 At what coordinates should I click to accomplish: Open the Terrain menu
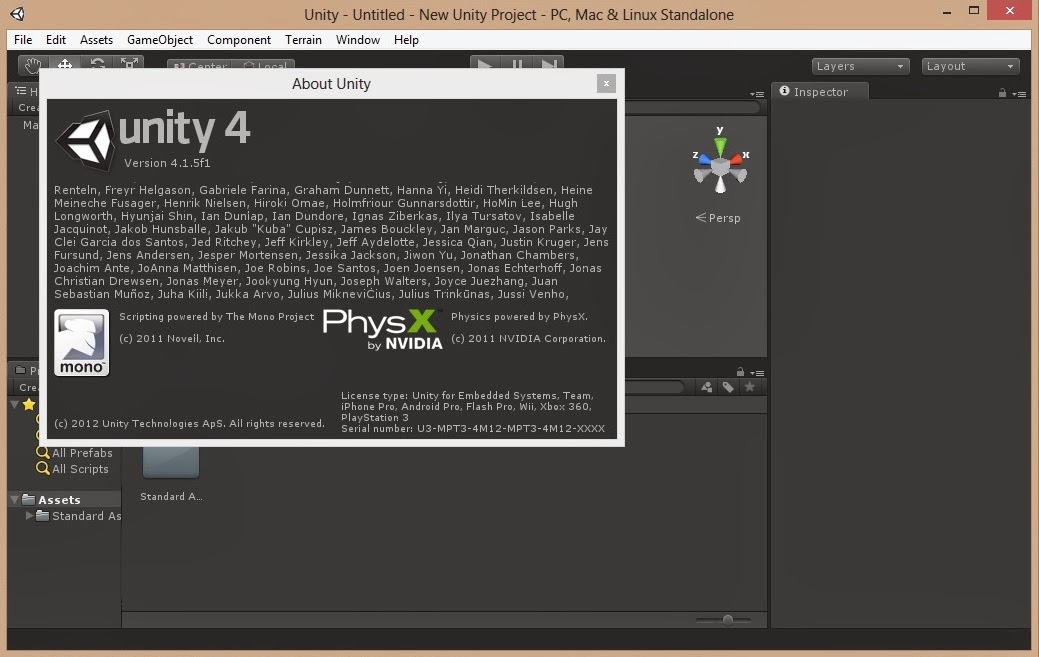(x=303, y=40)
